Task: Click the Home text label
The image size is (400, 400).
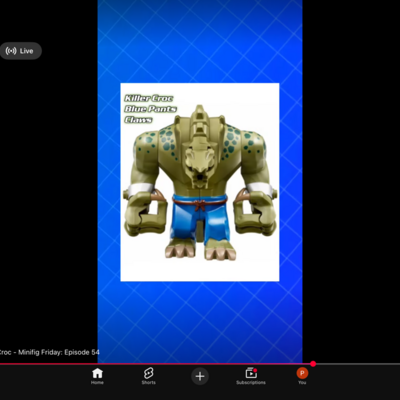Action: (97, 383)
